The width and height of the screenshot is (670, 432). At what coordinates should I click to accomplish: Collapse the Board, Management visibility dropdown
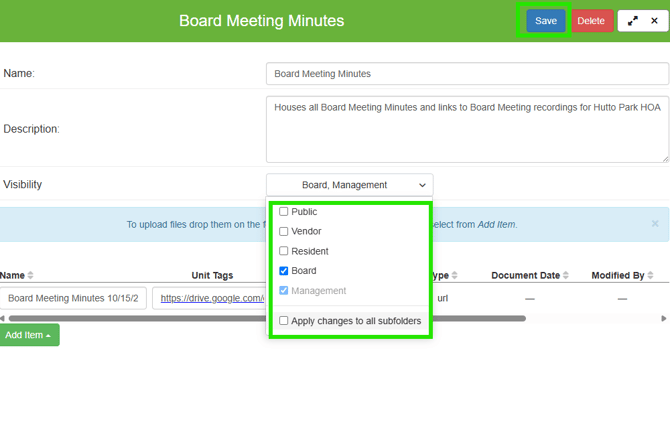coord(349,185)
